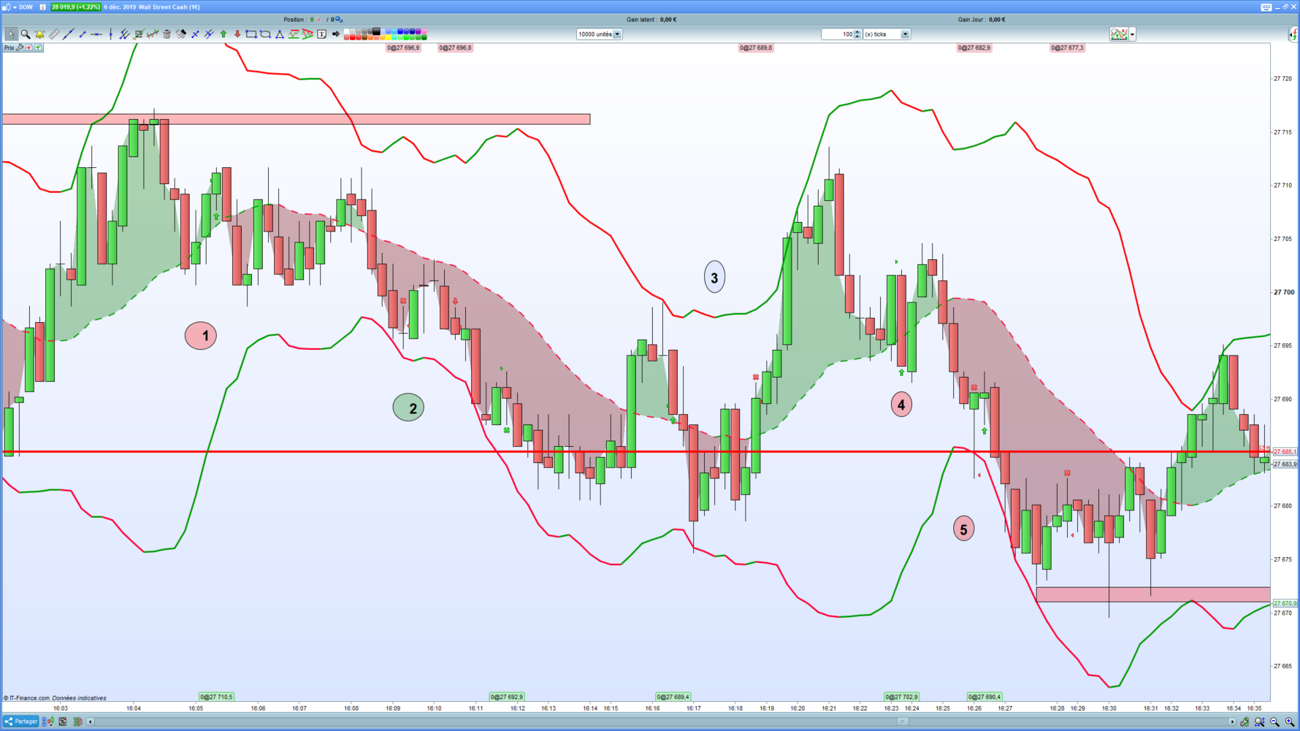Zoom out horizontally with bottom-right magnifier
1300x731 pixels.
(1275, 722)
